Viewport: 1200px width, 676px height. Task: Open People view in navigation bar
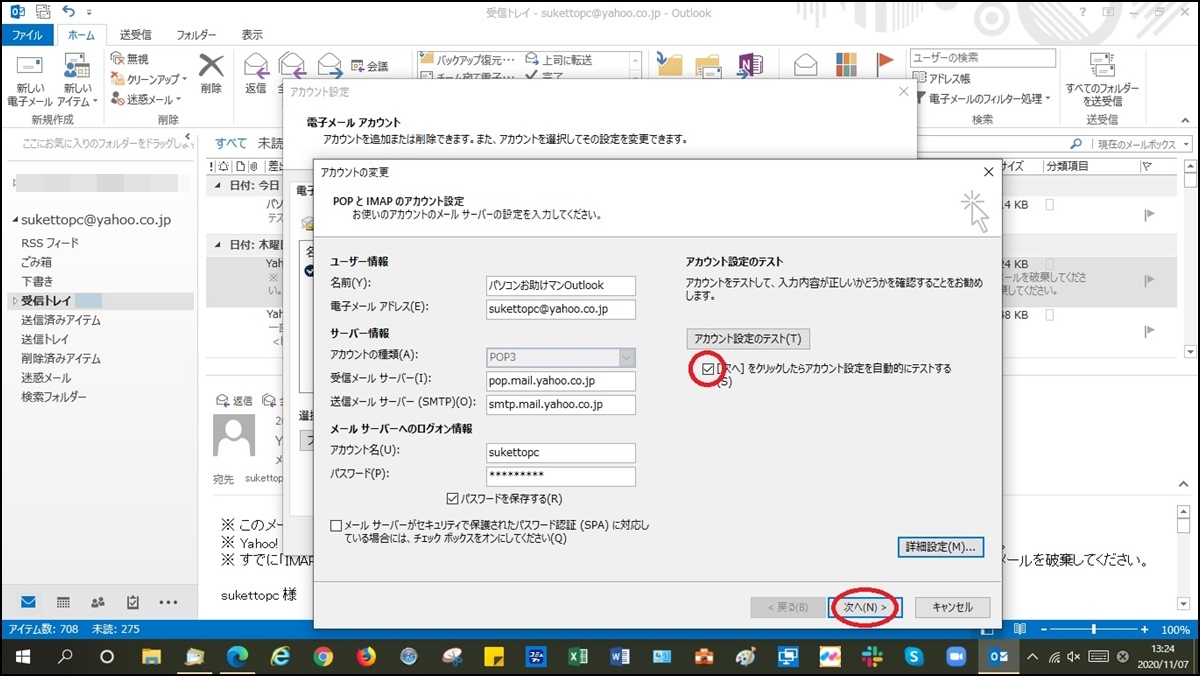(98, 602)
